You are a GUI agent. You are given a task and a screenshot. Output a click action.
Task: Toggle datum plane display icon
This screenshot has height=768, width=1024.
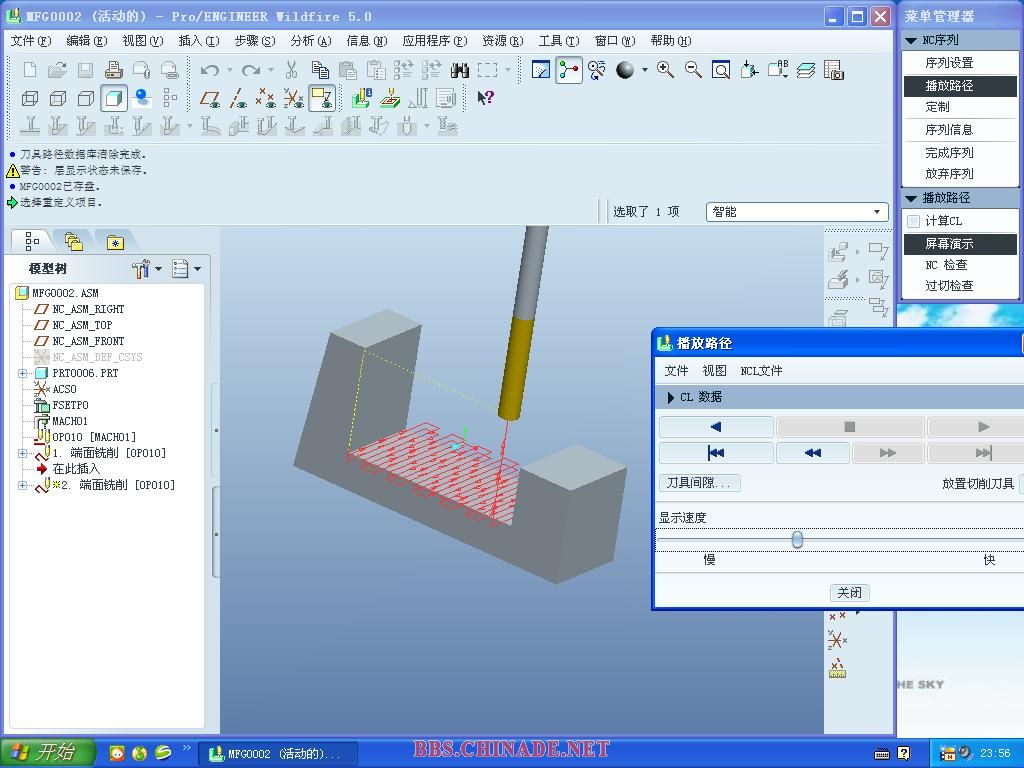(x=210, y=98)
